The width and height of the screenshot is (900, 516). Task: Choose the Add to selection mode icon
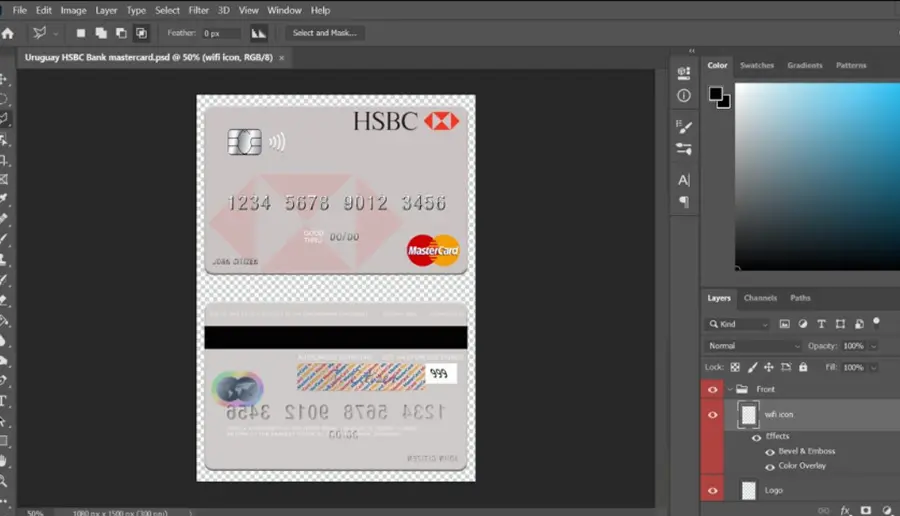click(x=101, y=33)
